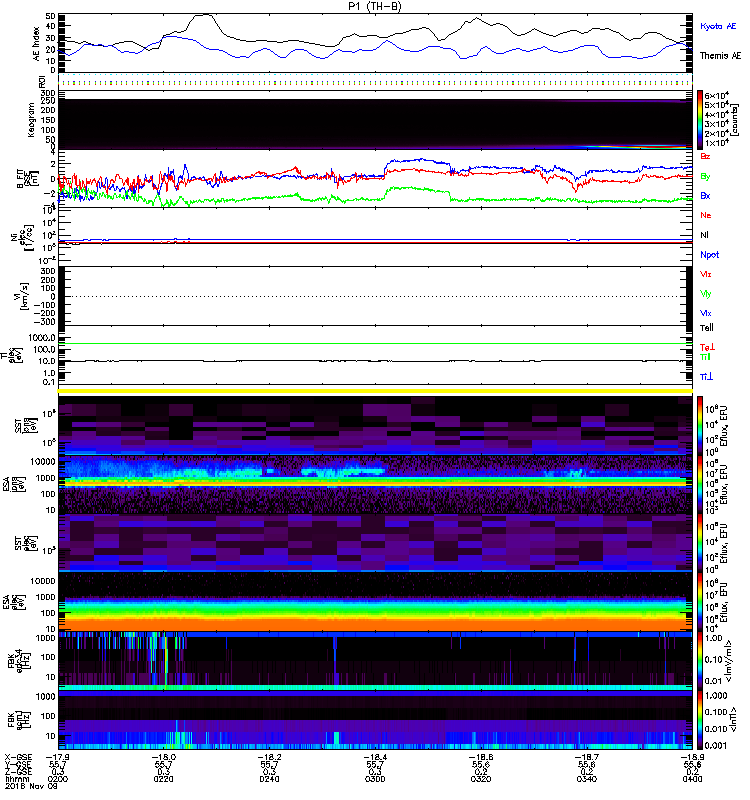
Task: Click the Keogram counts colorbar
Action: tap(700, 119)
